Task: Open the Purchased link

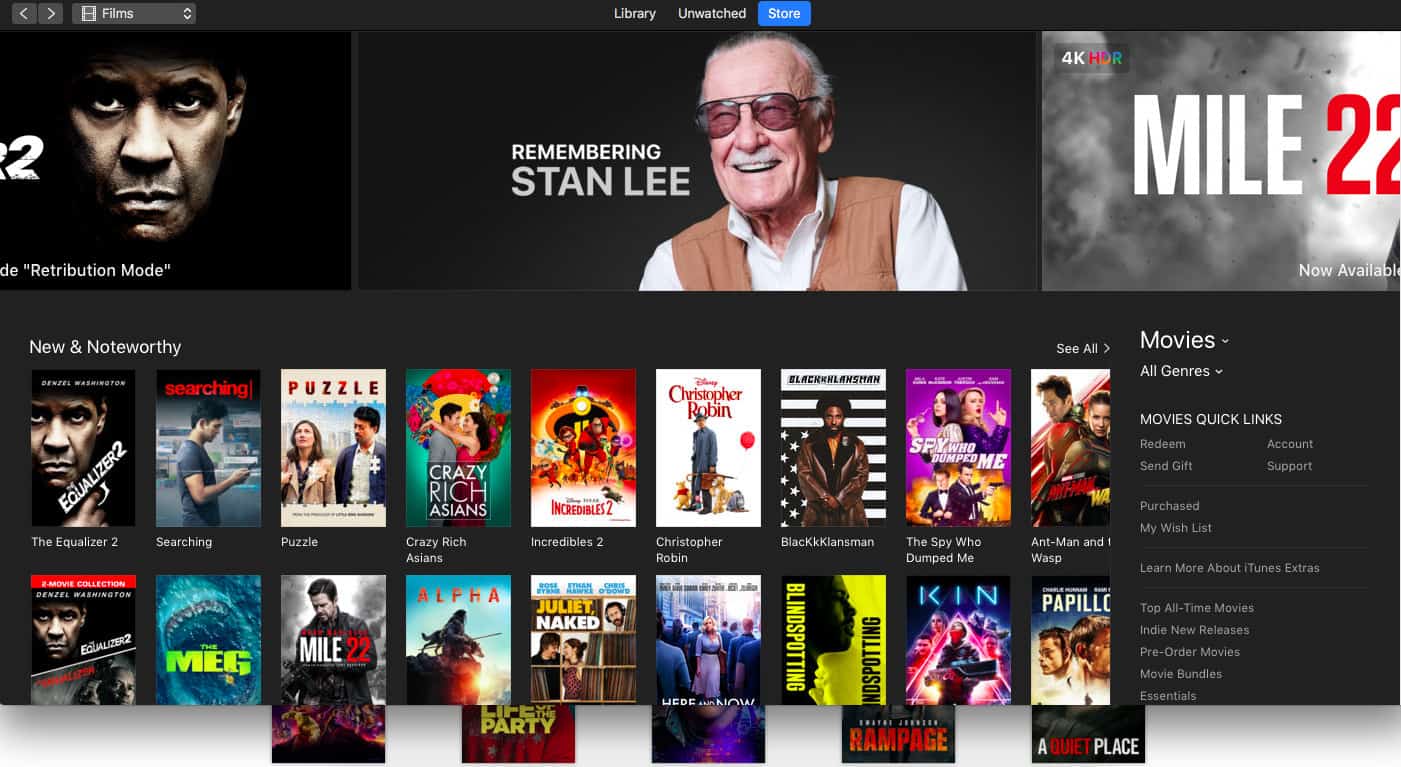Action: (1169, 506)
